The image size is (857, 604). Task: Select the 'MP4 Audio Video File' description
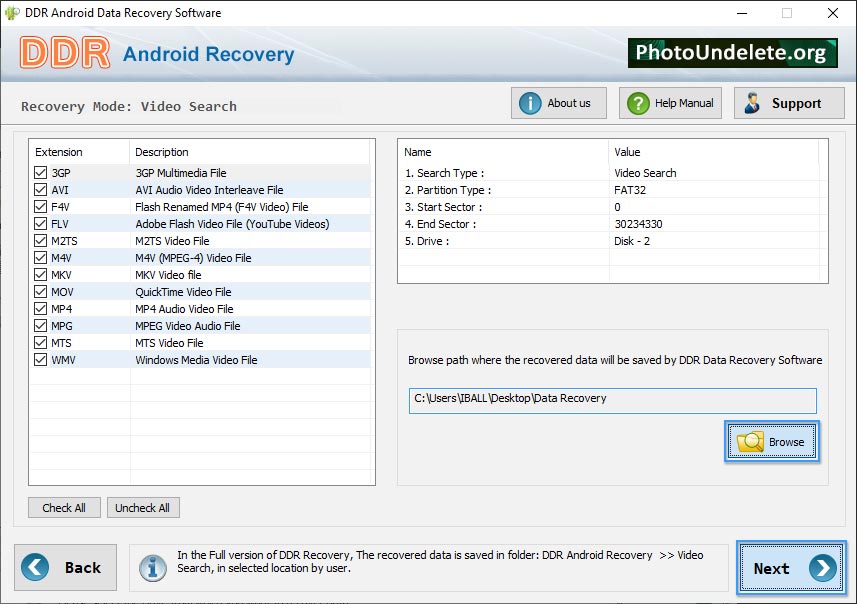(184, 308)
